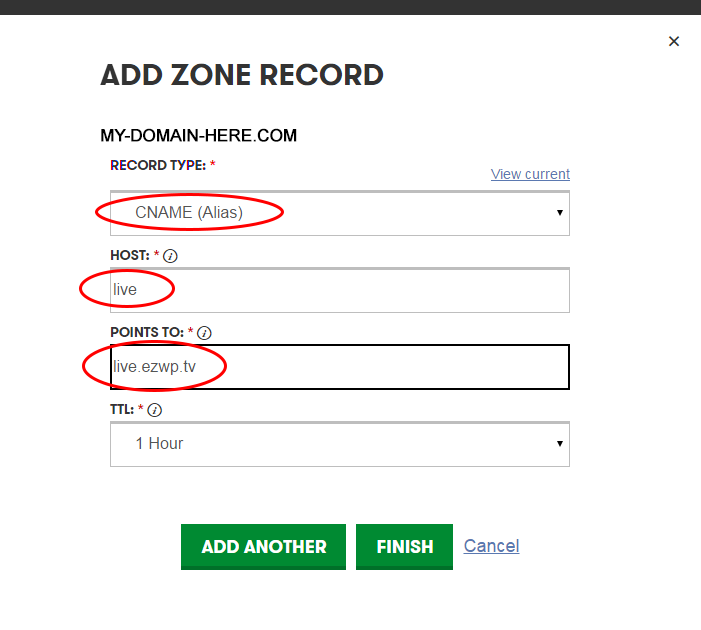Close the Add Zone Record dialog

click(674, 41)
